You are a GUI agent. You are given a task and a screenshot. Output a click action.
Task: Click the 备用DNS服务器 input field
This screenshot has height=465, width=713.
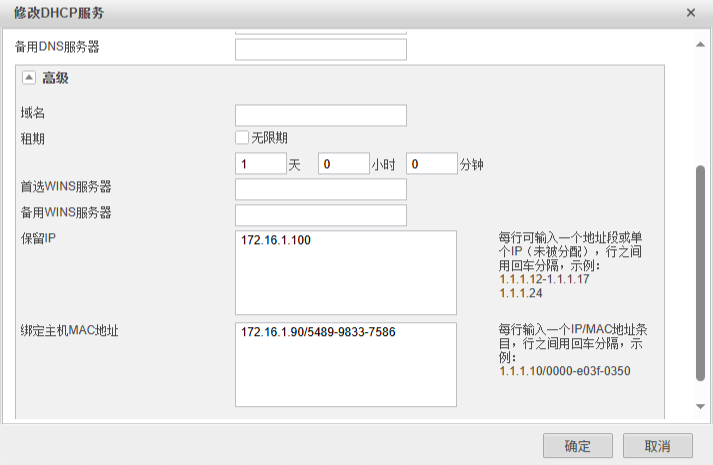pyautogui.click(x=321, y=50)
